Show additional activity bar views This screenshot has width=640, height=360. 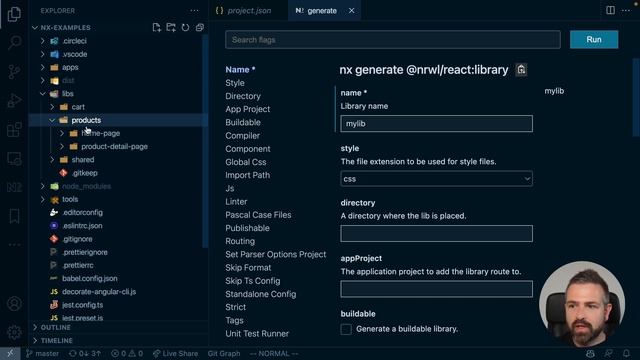pos(14,245)
